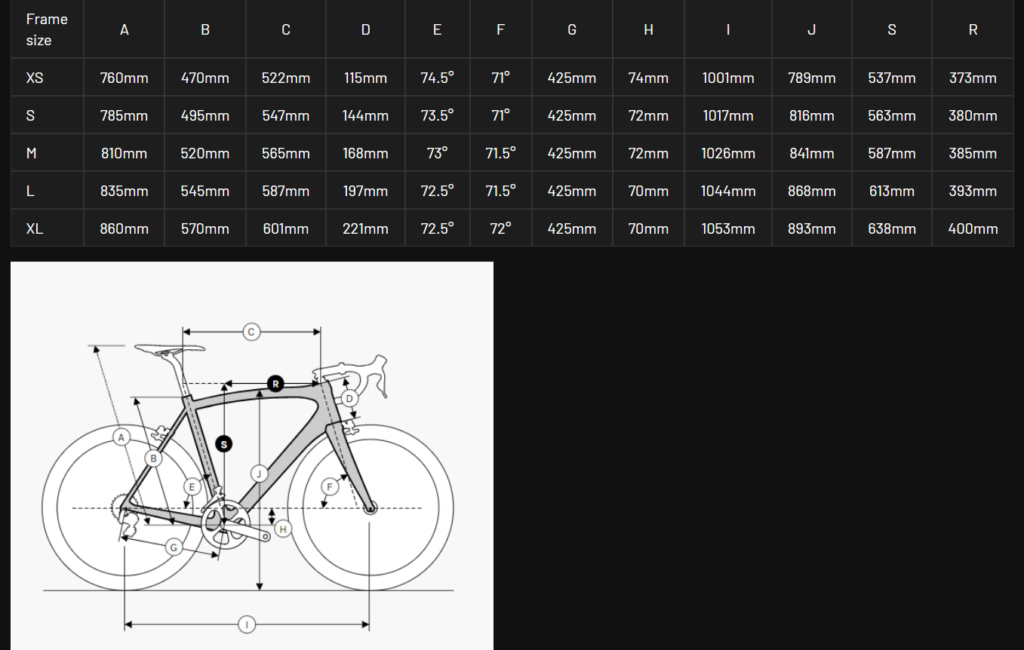Click the 1001mm cell in the table

728,78
